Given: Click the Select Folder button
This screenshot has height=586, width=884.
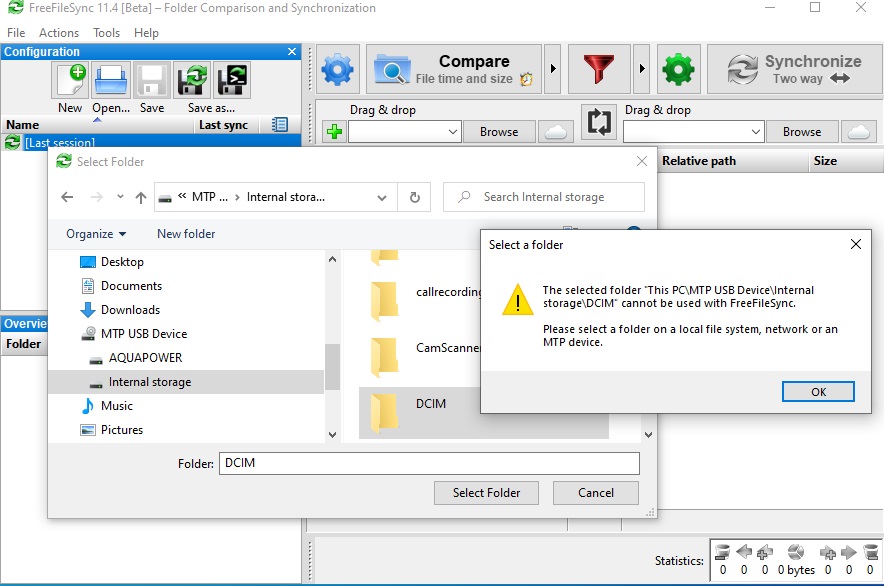Looking at the screenshot, I should (x=486, y=493).
